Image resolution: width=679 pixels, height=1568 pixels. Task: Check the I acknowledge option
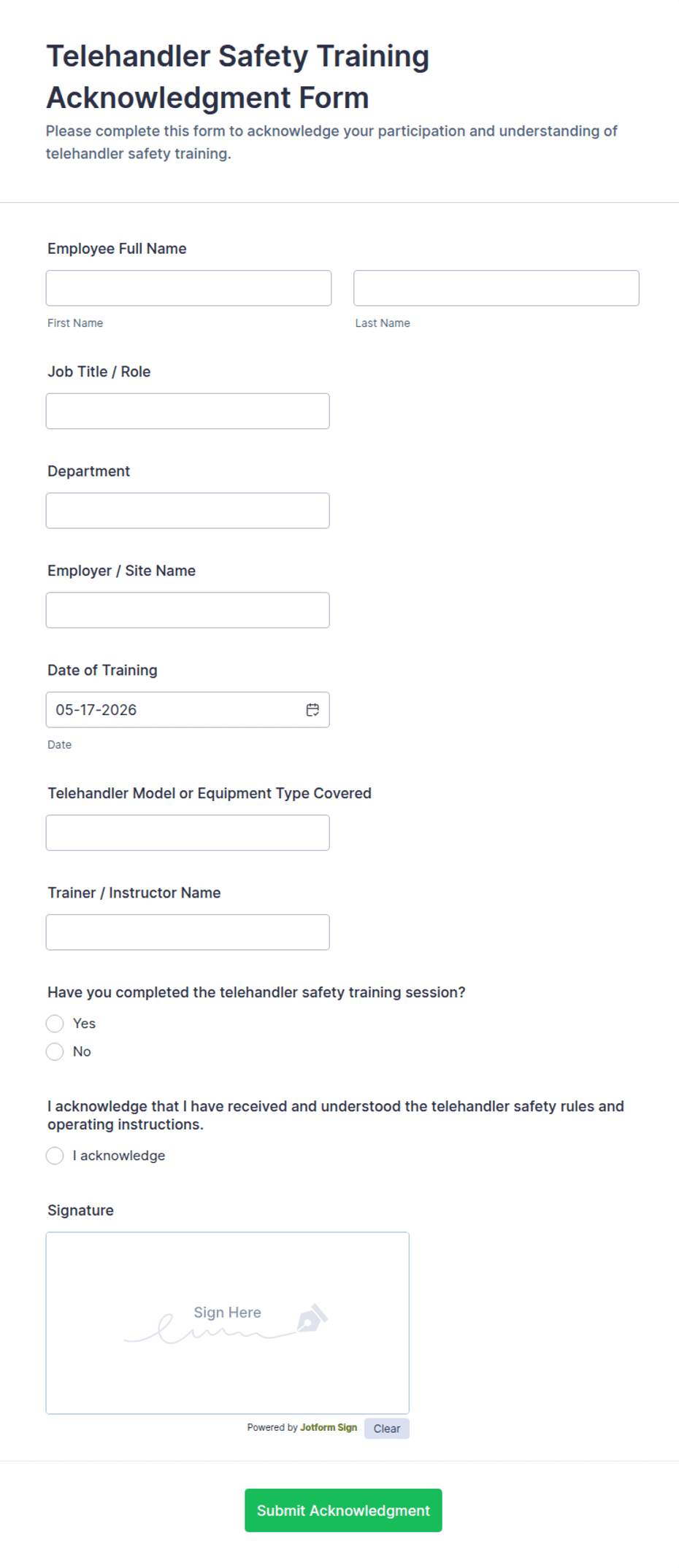[55, 1156]
